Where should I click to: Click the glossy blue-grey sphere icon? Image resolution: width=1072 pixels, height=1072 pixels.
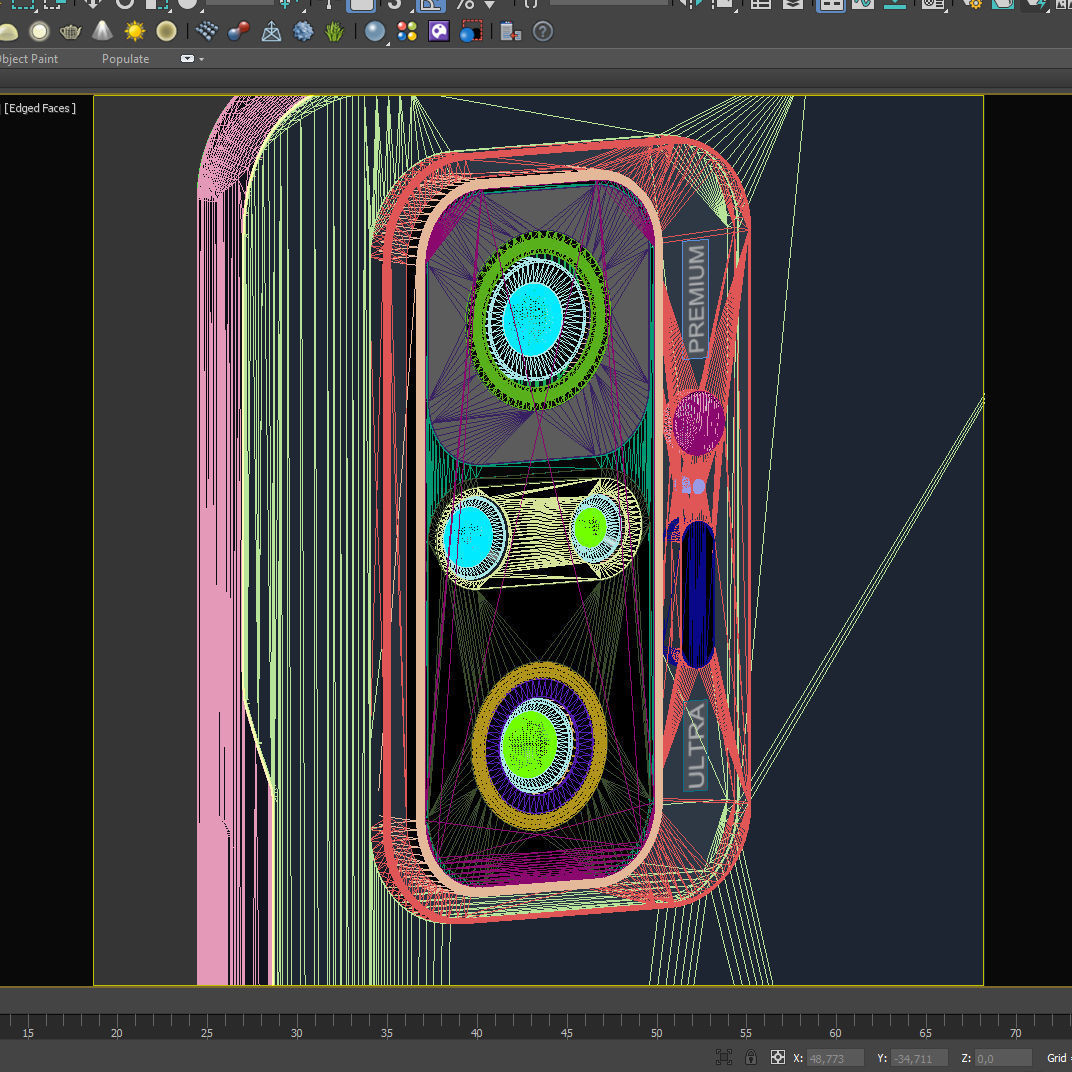(x=375, y=31)
